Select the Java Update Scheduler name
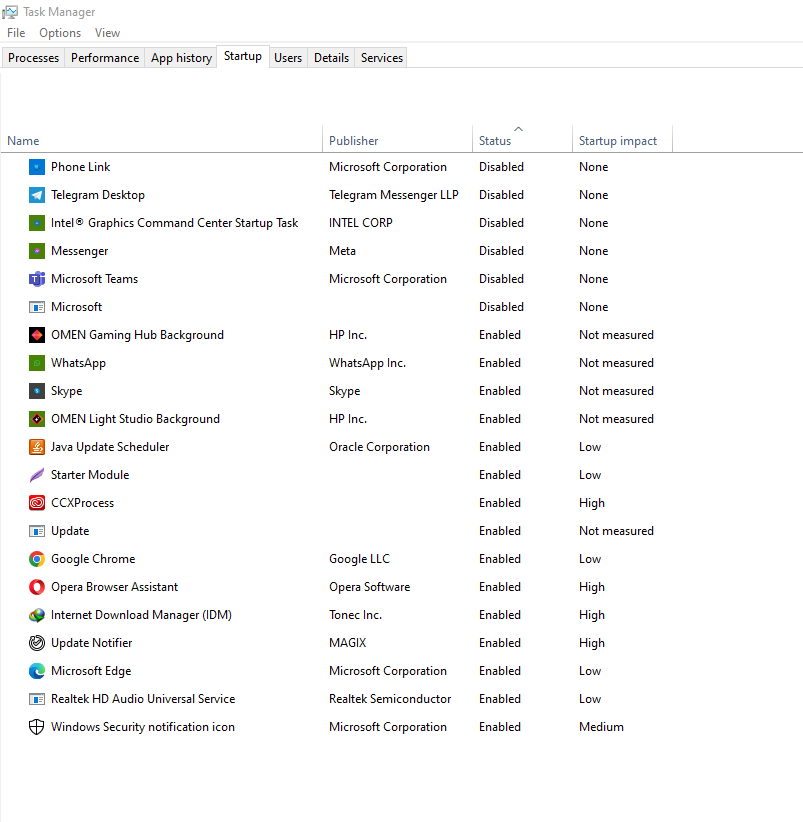Screen dimensions: 803x822 [x=110, y=447]
